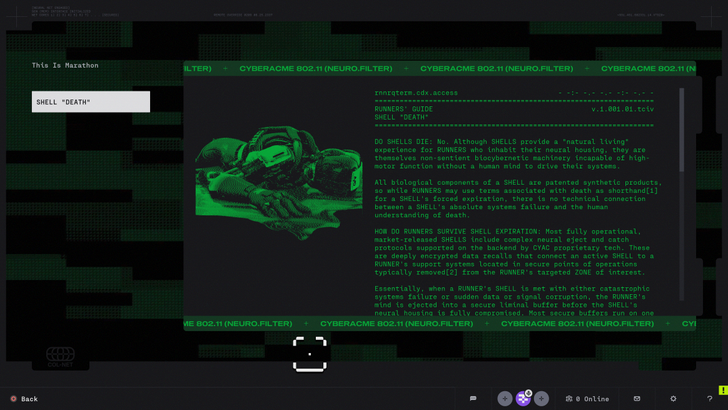
Task: Go back using the Back button
Action: (24, 398)
